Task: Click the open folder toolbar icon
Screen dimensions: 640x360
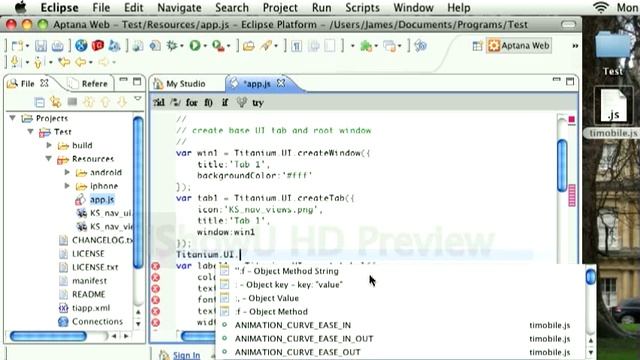Action: (249, 46)
